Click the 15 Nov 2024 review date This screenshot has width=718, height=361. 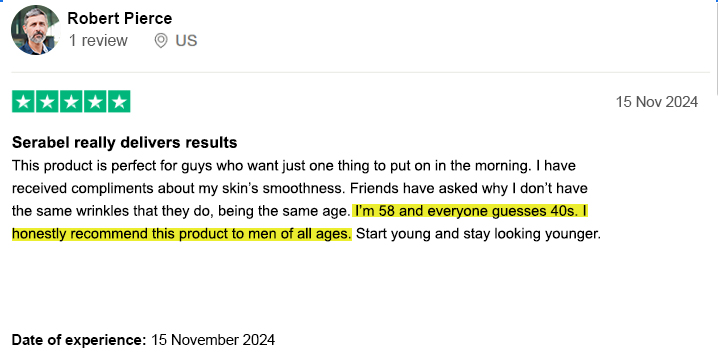tap(657, 102)
